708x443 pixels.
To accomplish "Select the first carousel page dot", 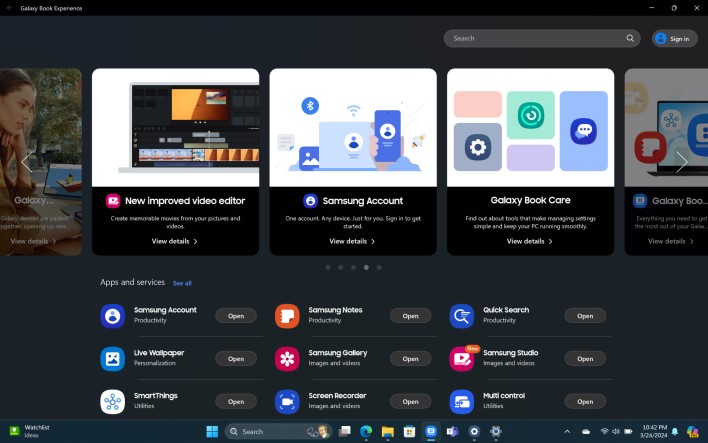I will tap(328, 268).
